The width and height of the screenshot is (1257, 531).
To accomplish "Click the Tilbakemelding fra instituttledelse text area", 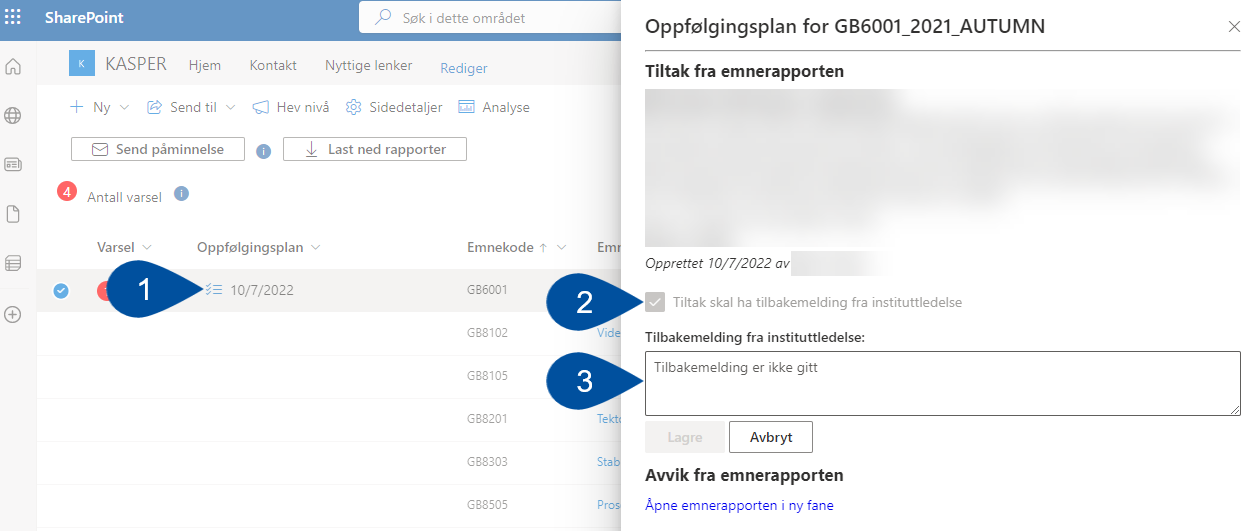I will (942, 383).
